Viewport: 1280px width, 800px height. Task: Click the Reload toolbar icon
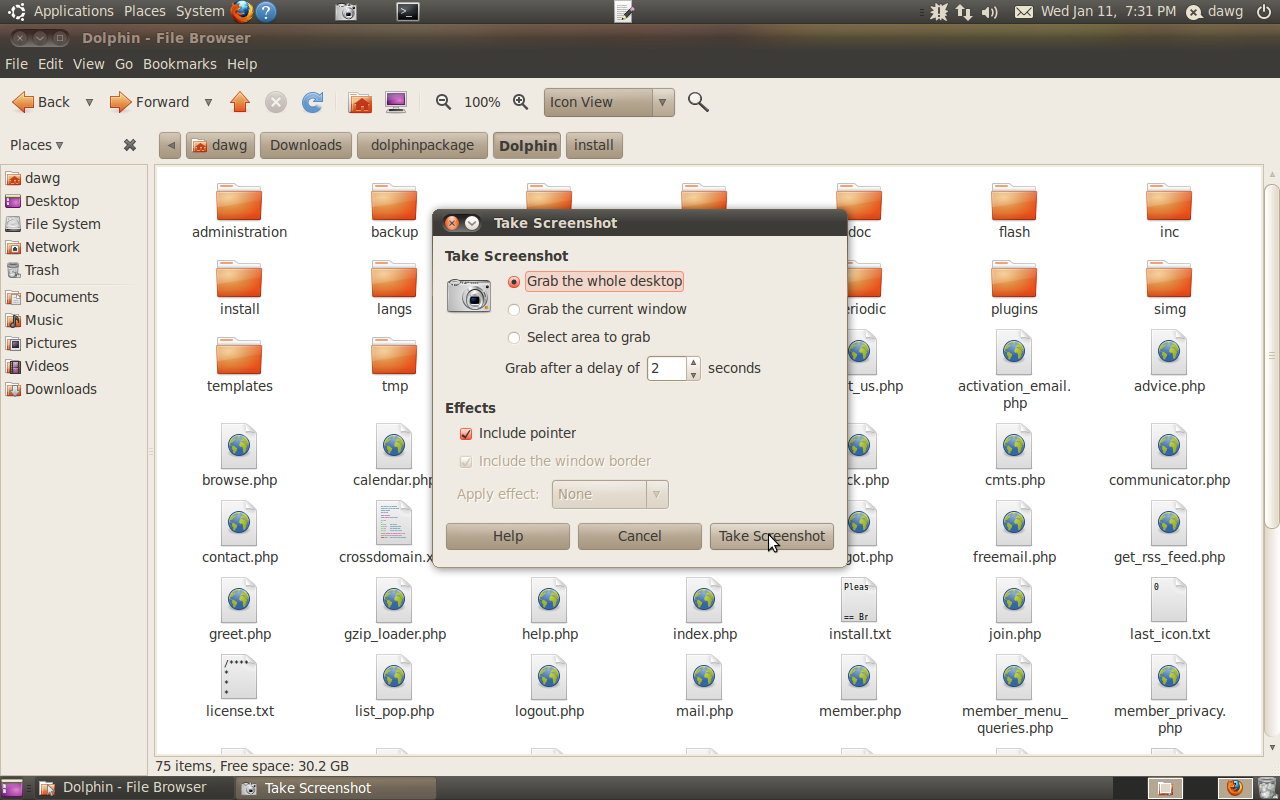point(313,102)
